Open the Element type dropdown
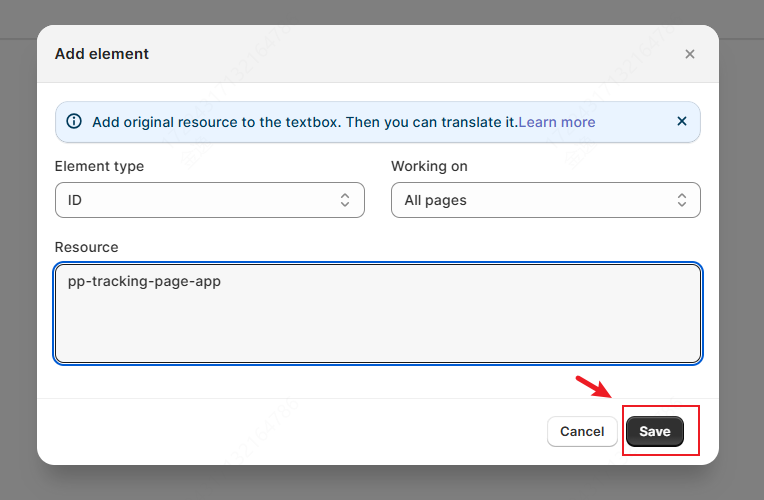The width and height of the screenshot is (764, 500). [x=210, y=200]
